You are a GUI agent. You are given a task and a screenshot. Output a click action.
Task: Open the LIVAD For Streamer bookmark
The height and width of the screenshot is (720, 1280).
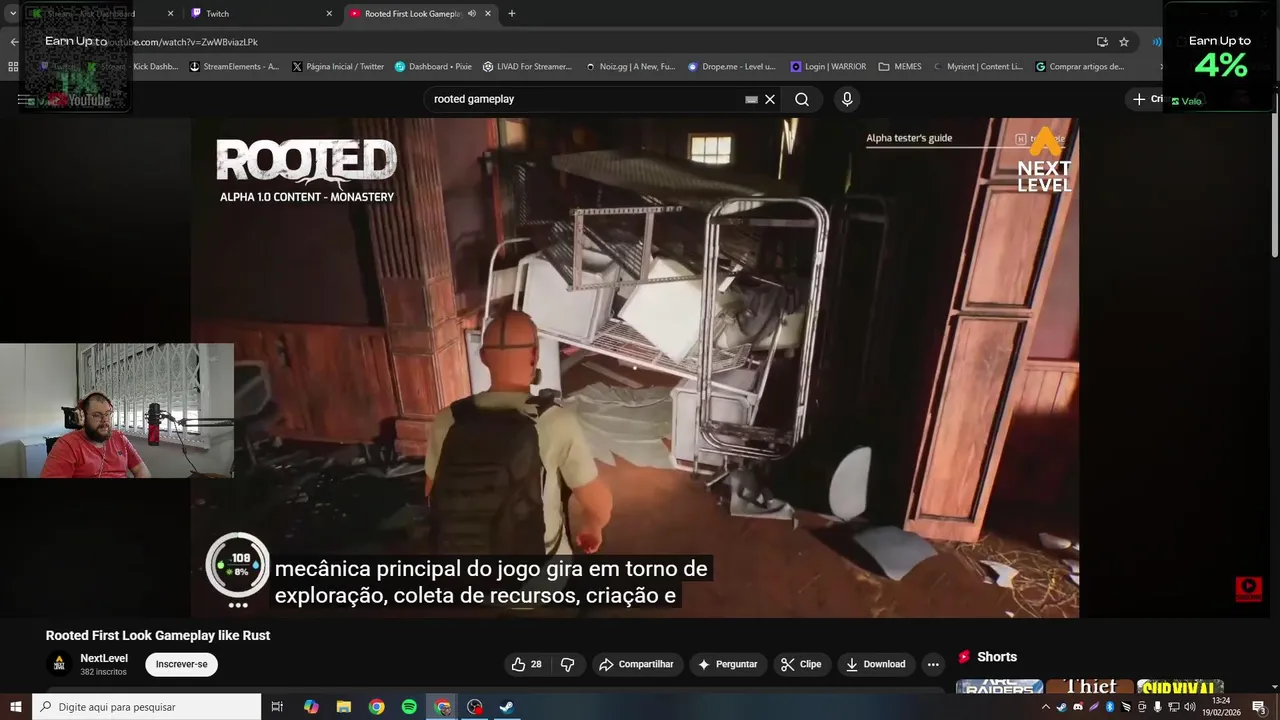[527, 67]
